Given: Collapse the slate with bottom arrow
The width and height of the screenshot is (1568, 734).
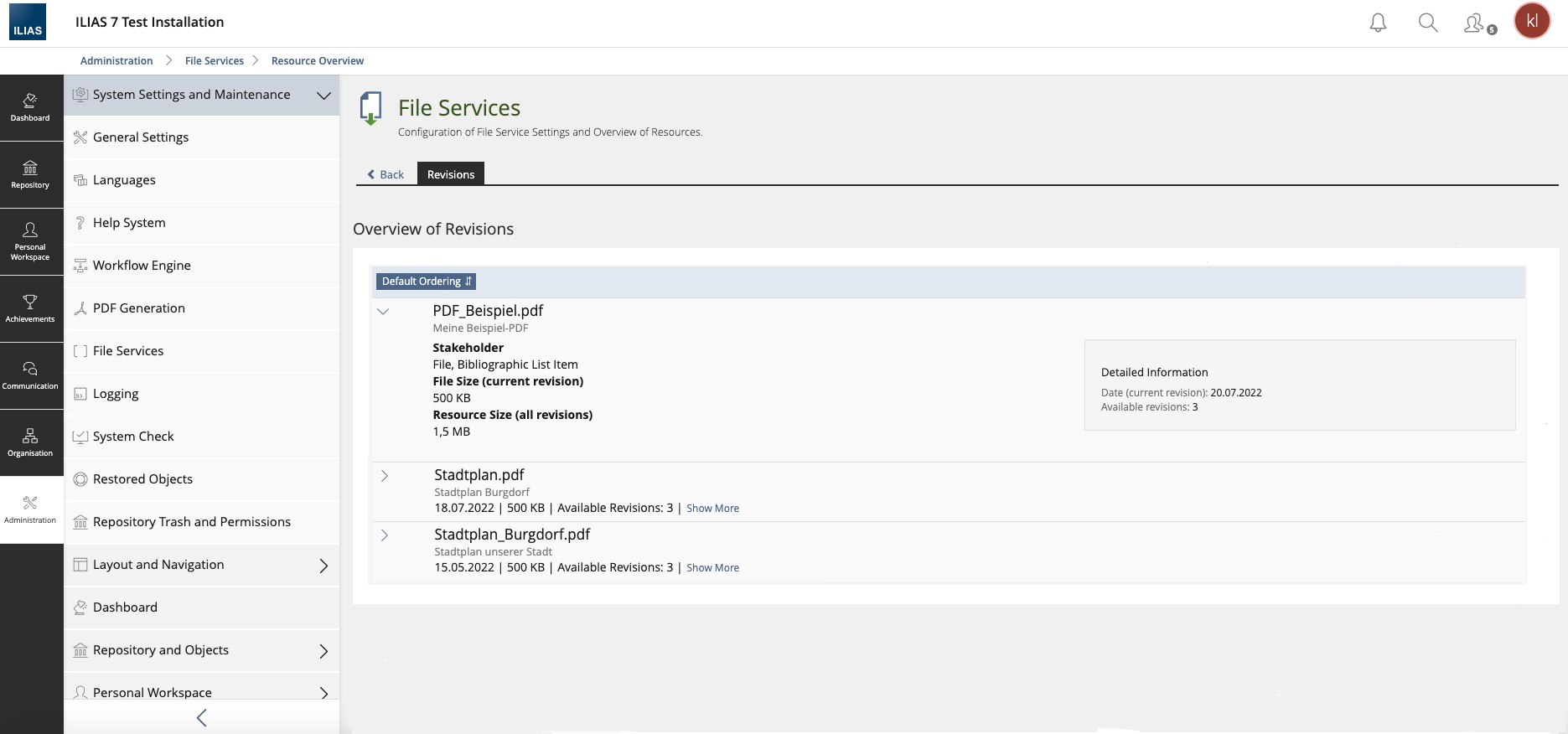Looking at the screenshot, I should (201, 717).
